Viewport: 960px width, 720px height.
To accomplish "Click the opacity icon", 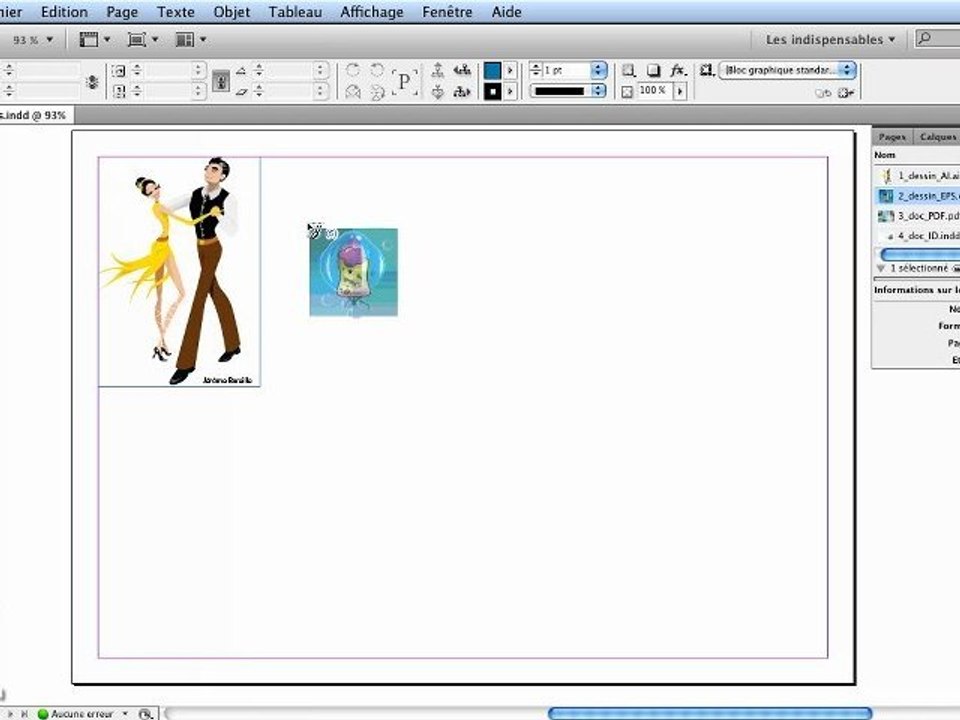I will (x=628, y=92).
